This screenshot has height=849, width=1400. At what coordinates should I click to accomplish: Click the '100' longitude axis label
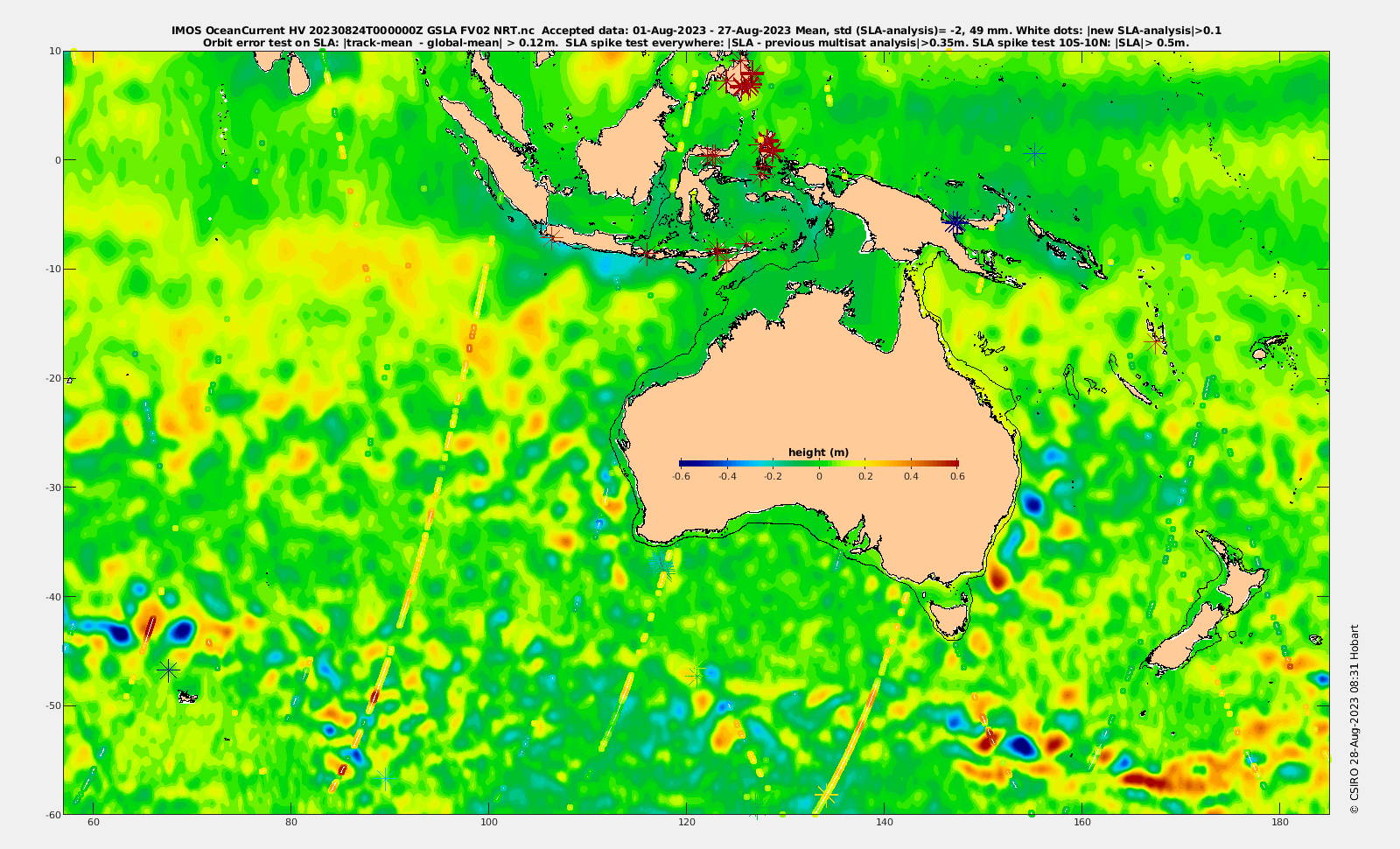pos(489,822)
